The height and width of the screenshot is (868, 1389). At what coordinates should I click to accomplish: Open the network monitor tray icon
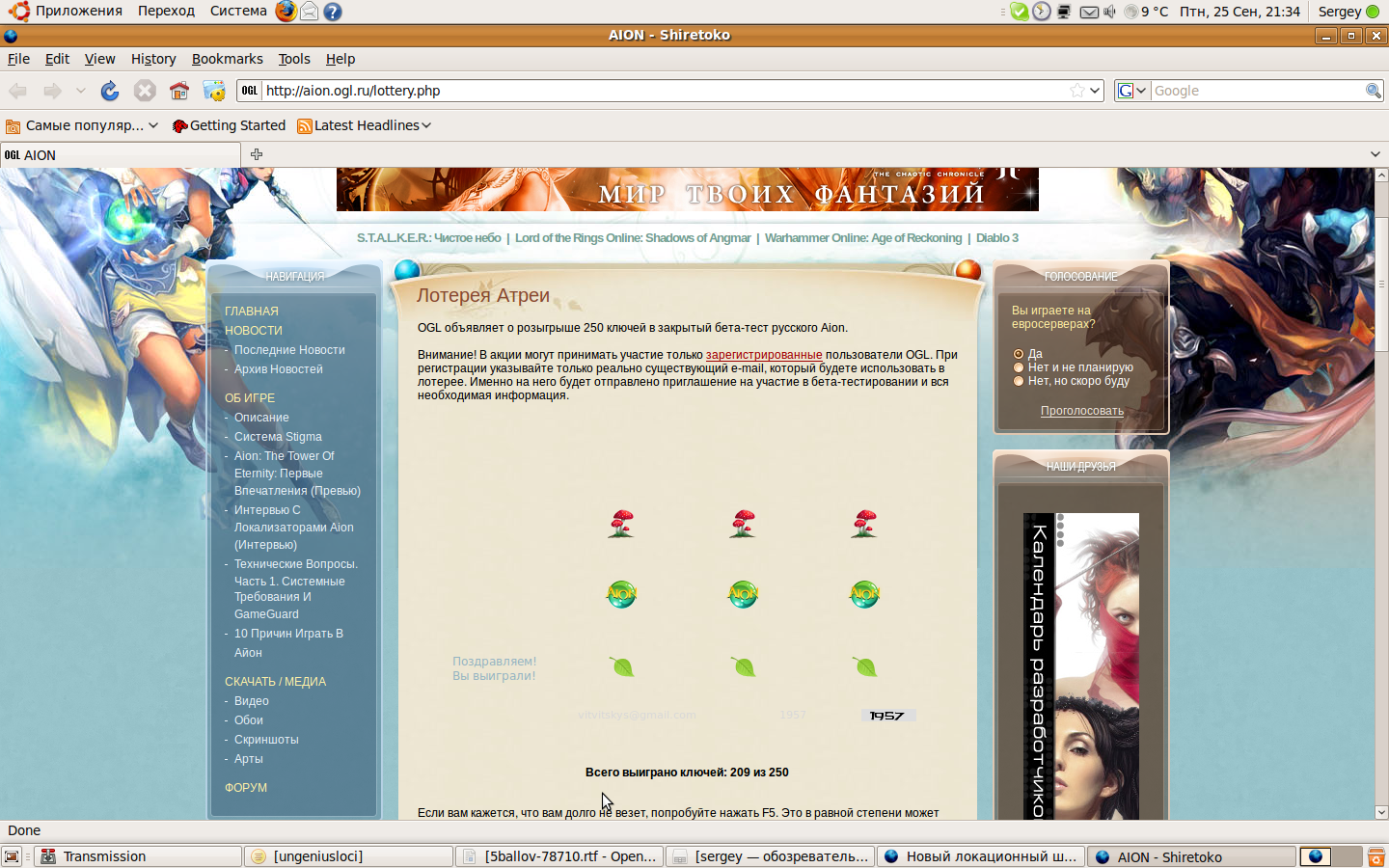tap(1064, 12)
